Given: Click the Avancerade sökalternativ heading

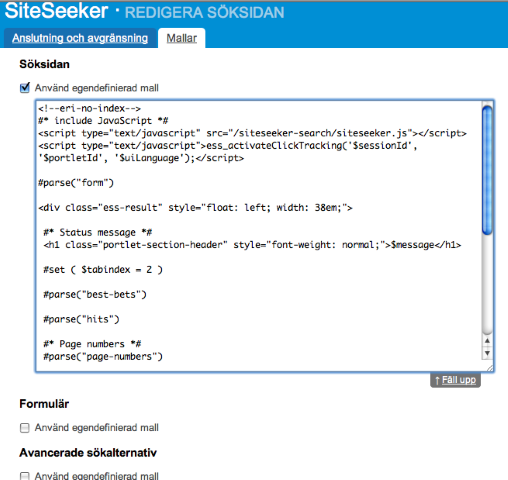Looking at the screenshot, I should [88, 453].
